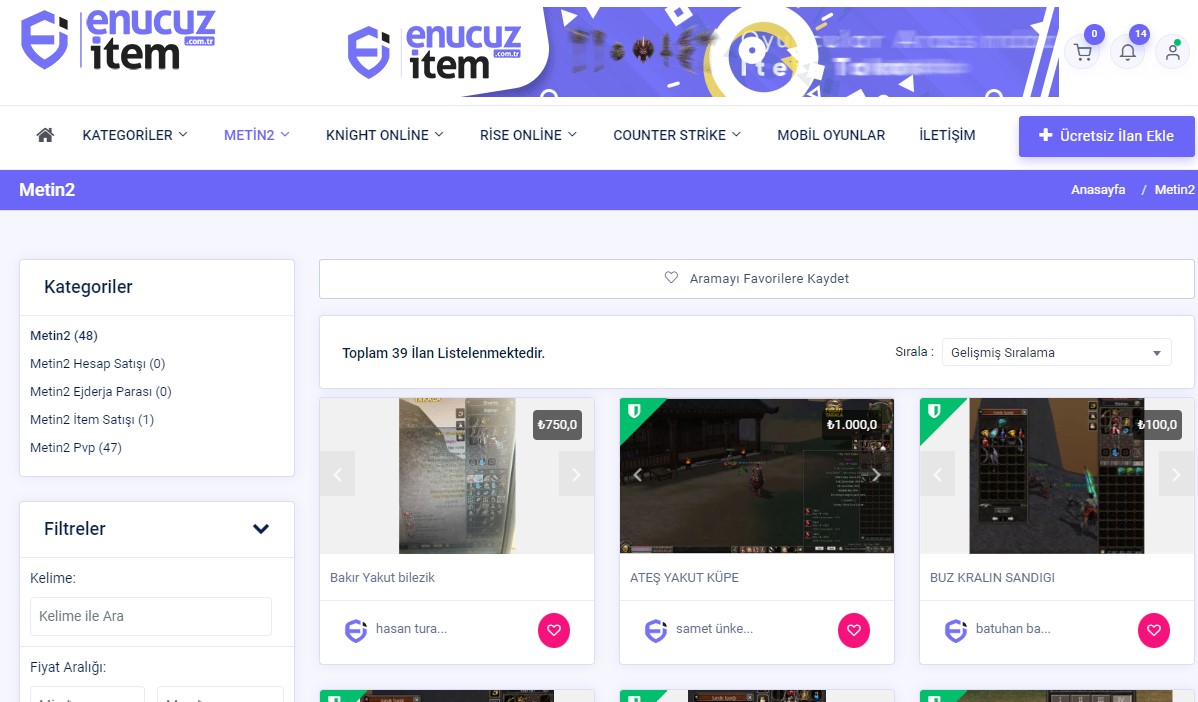Expand the KATEGORİLER menu

click(135, 135)
